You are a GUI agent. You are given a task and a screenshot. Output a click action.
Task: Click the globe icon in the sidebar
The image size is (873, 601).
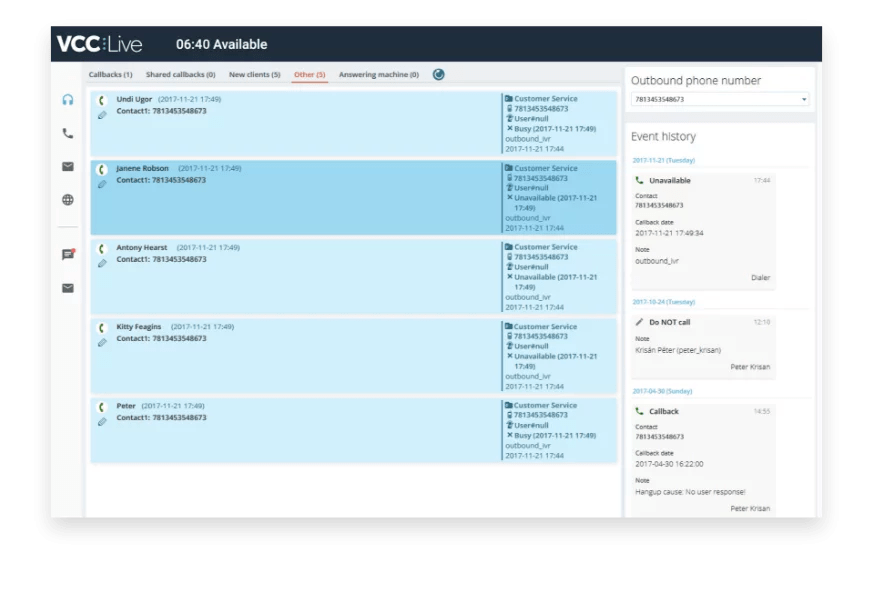point(68,202)
